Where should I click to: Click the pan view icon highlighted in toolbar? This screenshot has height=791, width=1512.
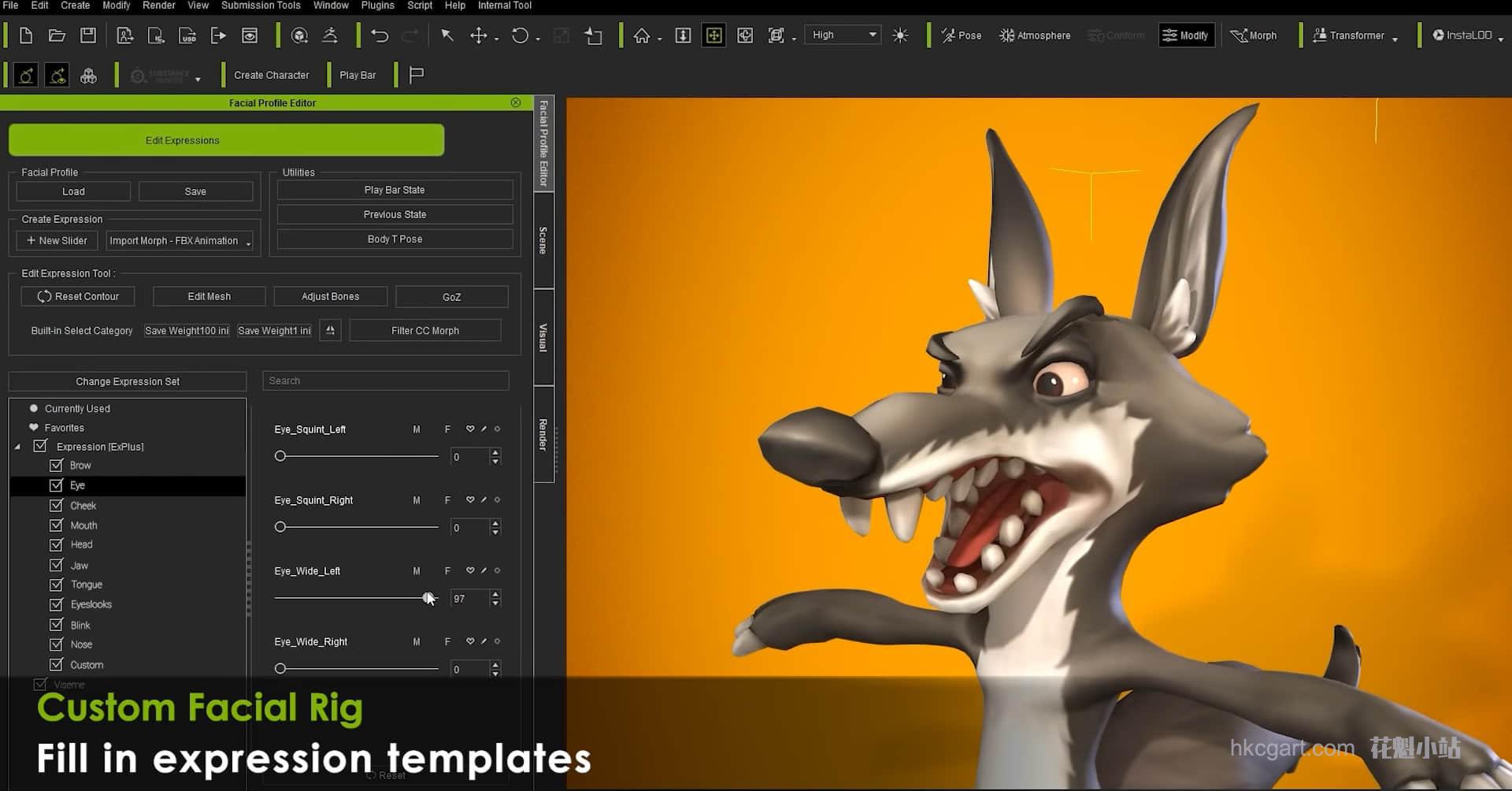click(713, 35)
